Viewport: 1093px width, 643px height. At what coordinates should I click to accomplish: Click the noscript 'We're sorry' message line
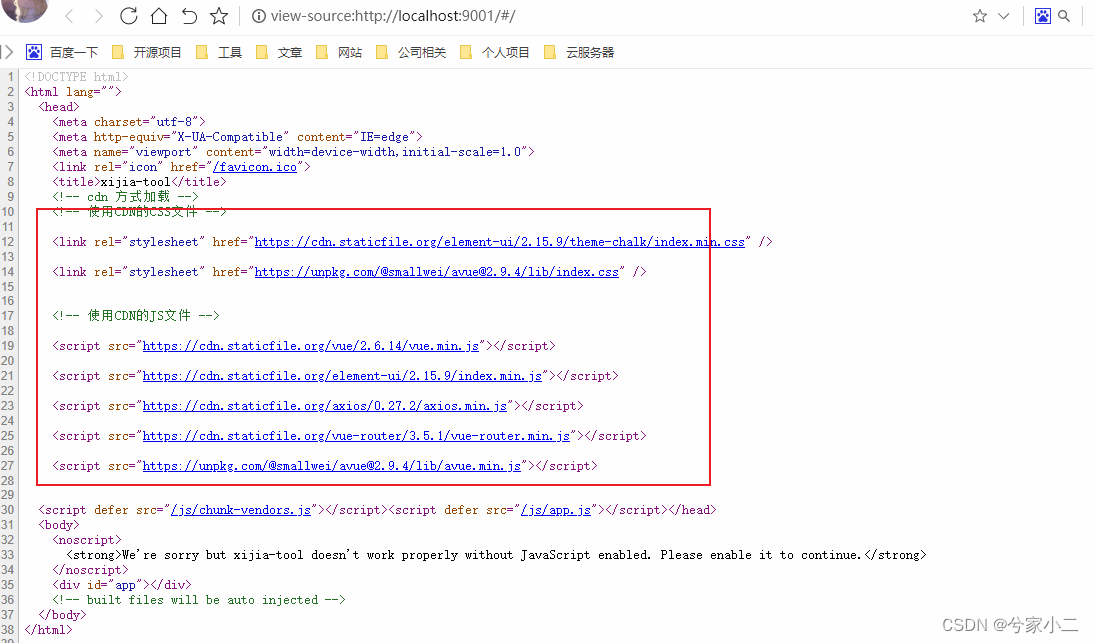coord(496,555)
